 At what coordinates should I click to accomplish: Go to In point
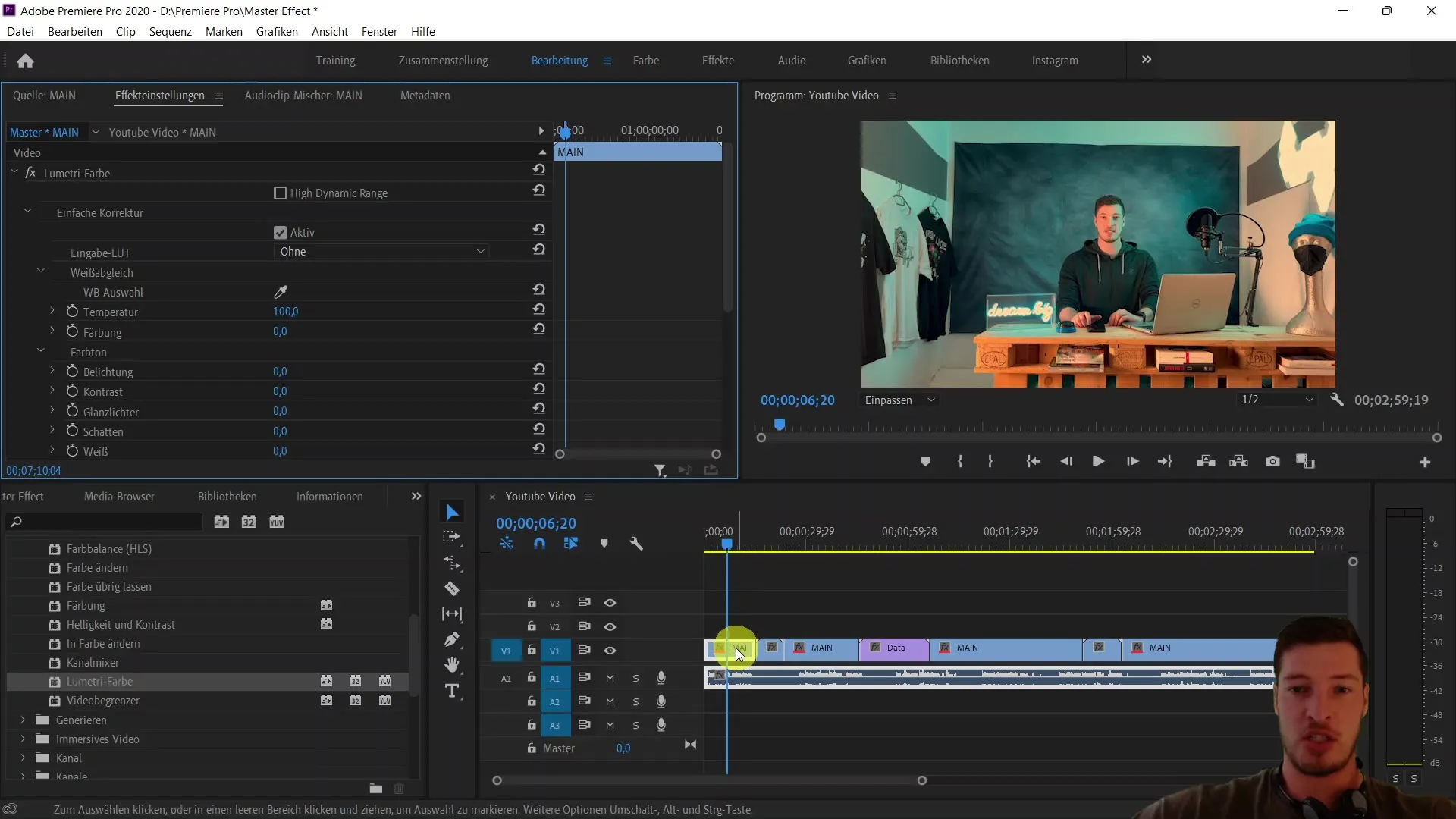pos(1033,461)
